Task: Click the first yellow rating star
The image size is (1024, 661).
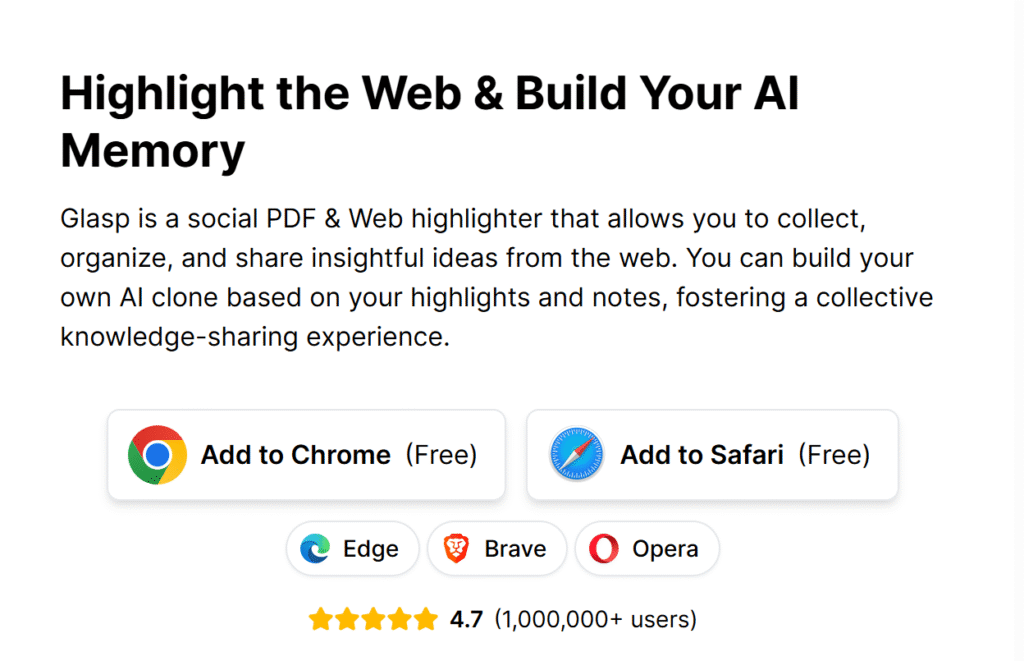Action: 320,619
